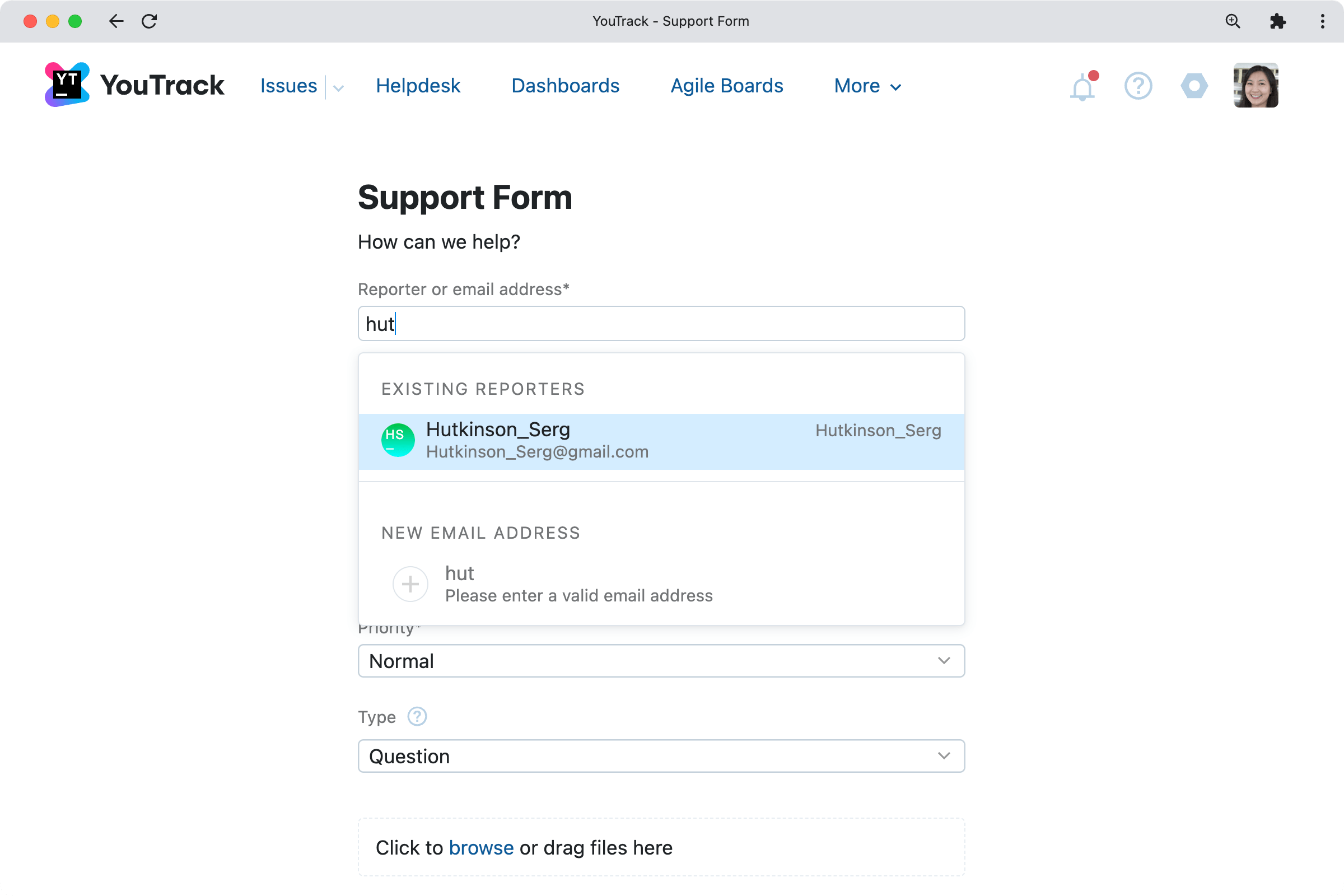Click the Hutkinson_Serg avatar initials badge
The width and height of the screenshot is (1344, 896).
pos(397,440)
